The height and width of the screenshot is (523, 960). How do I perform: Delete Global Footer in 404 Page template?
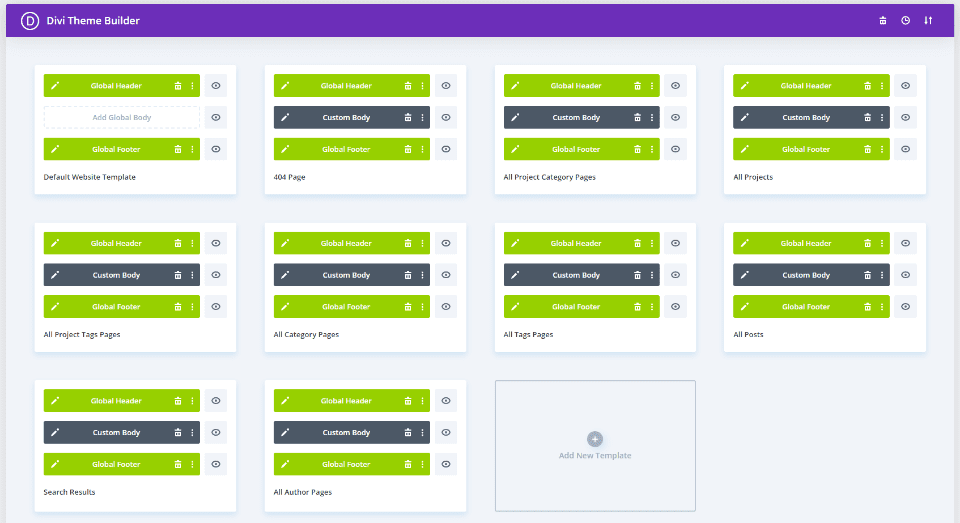[x=408, y=149]
